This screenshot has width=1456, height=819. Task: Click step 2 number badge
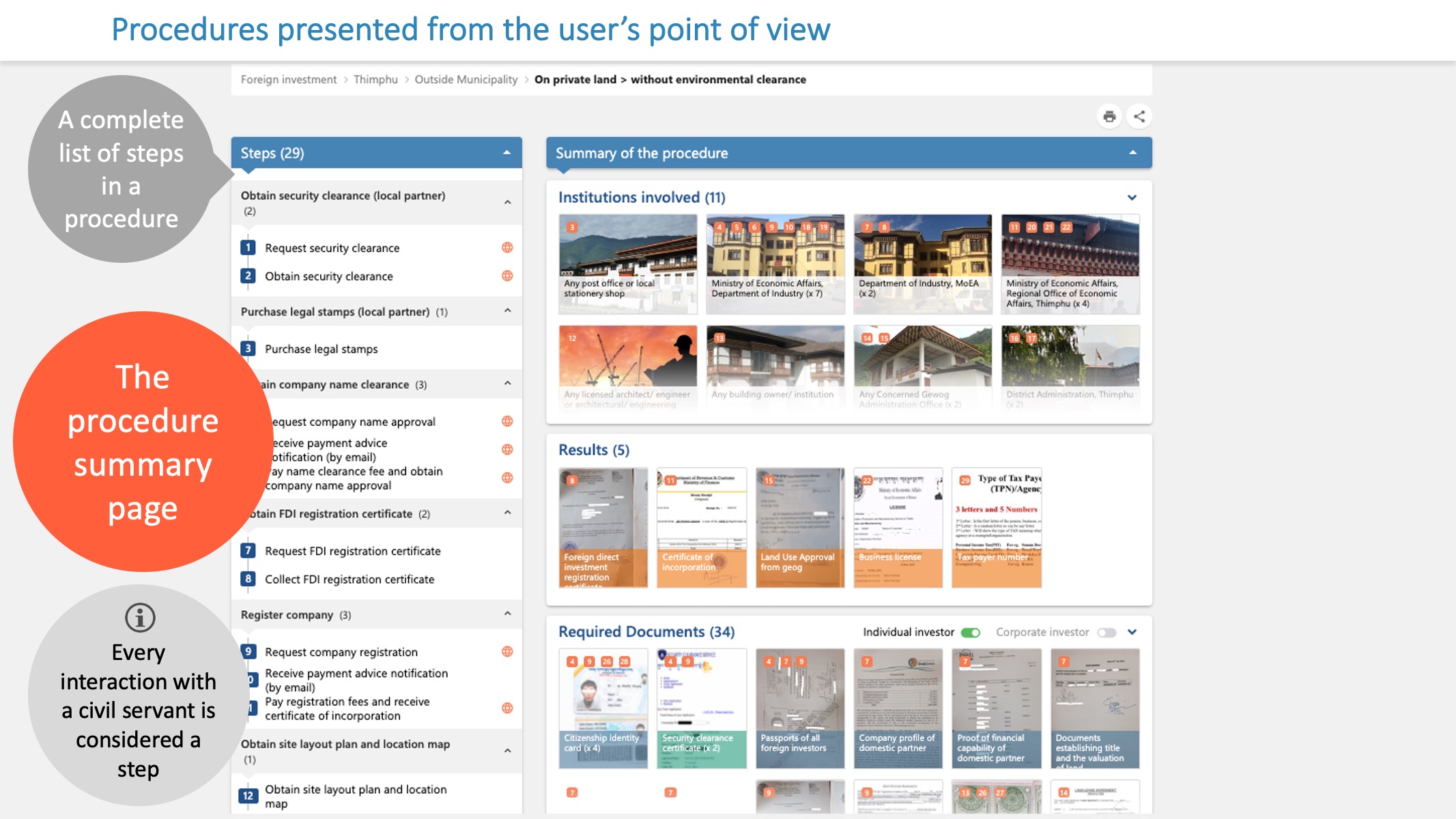[248, 276]
